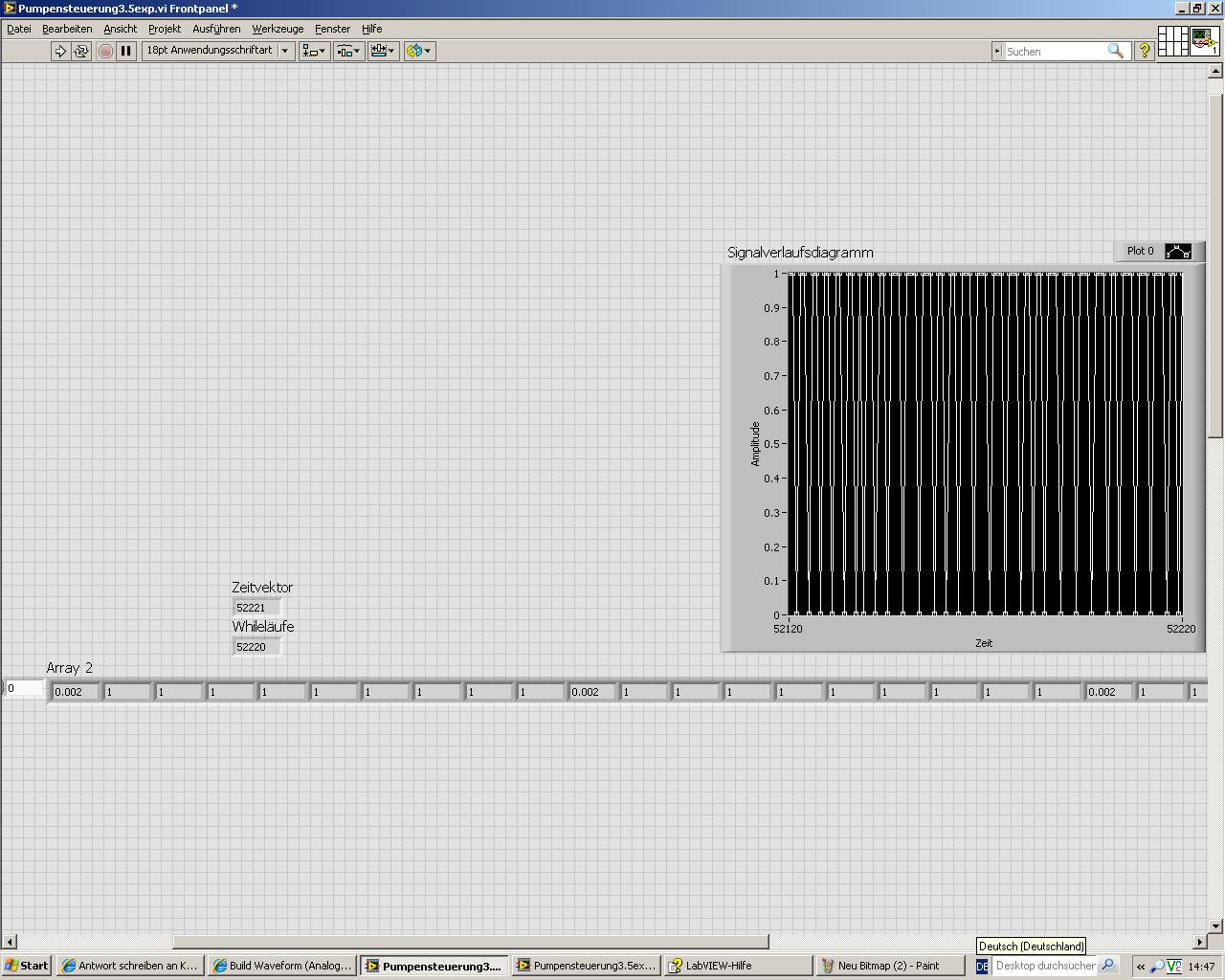
Task: Click the Run arrow button
Action: click(x=60, y=51)
